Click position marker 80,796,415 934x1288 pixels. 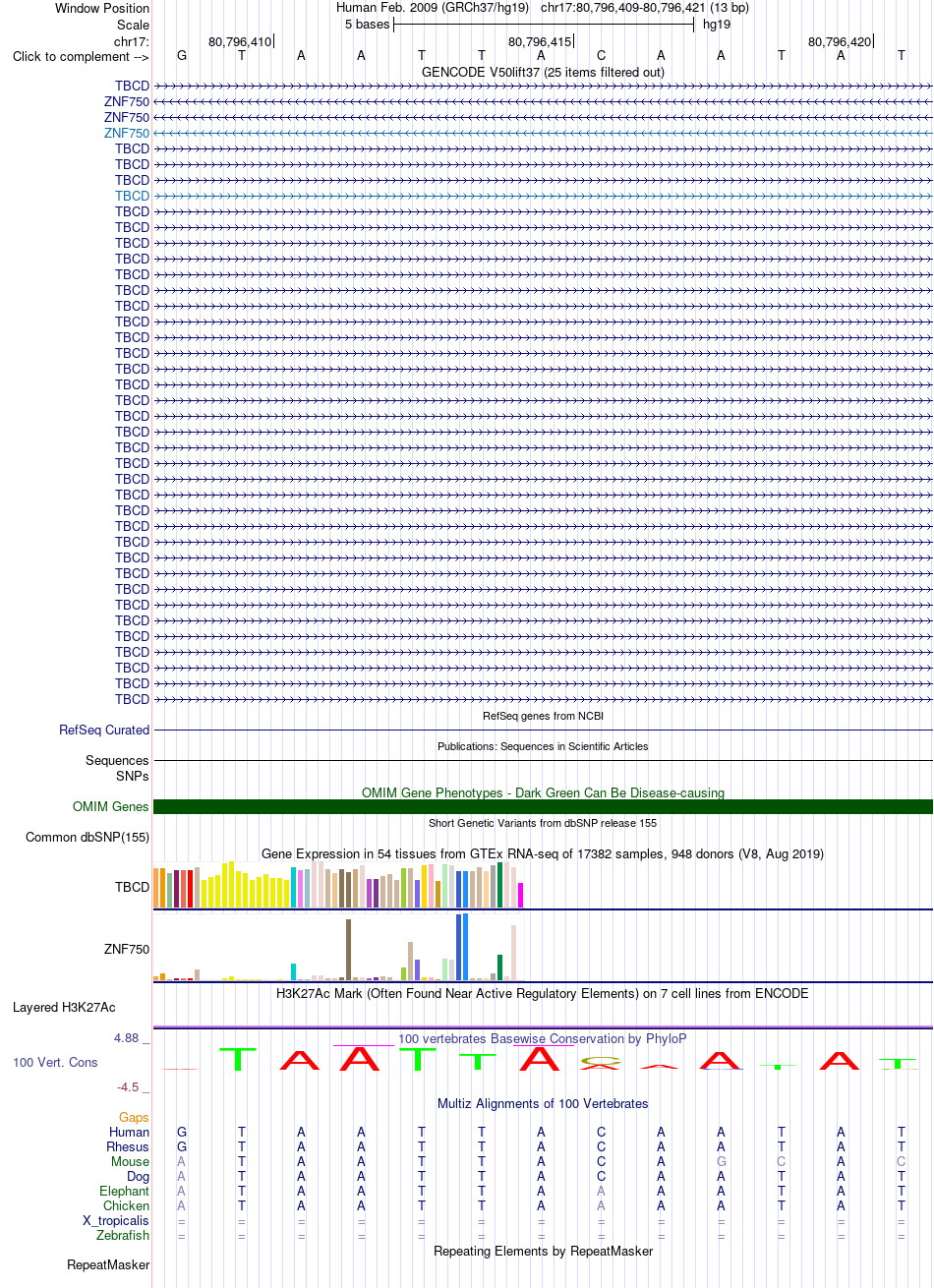click(x=540, y=41)
